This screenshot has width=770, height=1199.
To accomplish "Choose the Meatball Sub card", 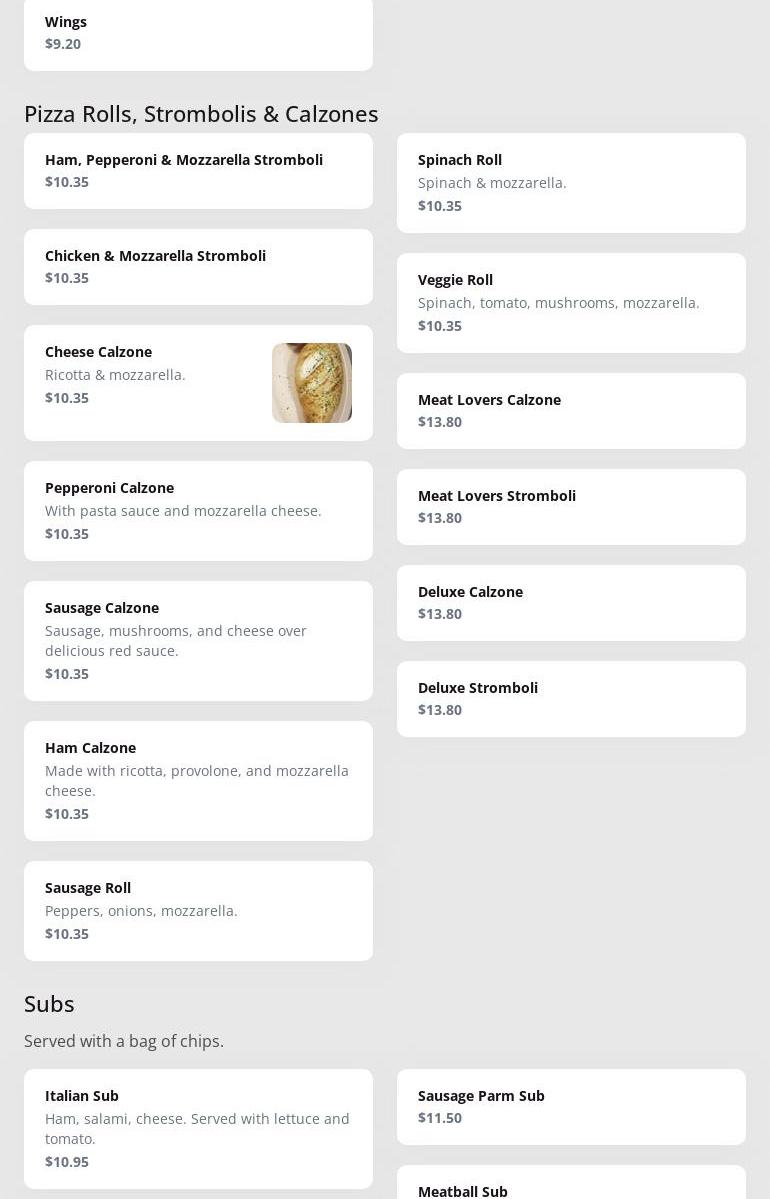I will 571,1182.
